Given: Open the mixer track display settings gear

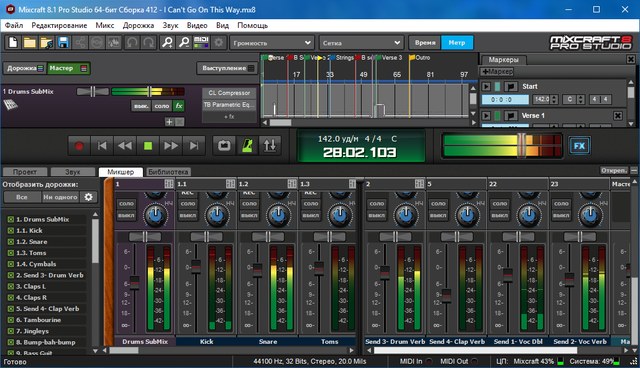Looking at the screenshot, I should click(x=89, y=197).
